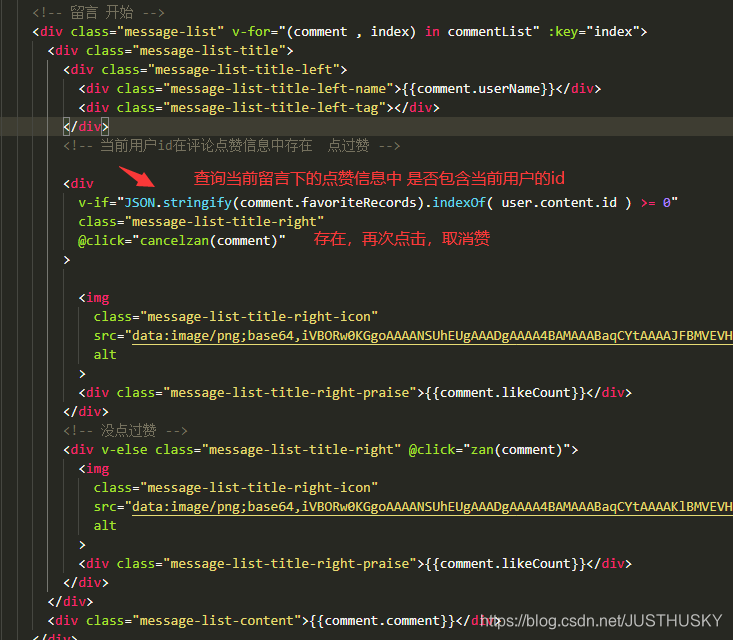Click the "cancelzan" handler name

click(174, 240)
